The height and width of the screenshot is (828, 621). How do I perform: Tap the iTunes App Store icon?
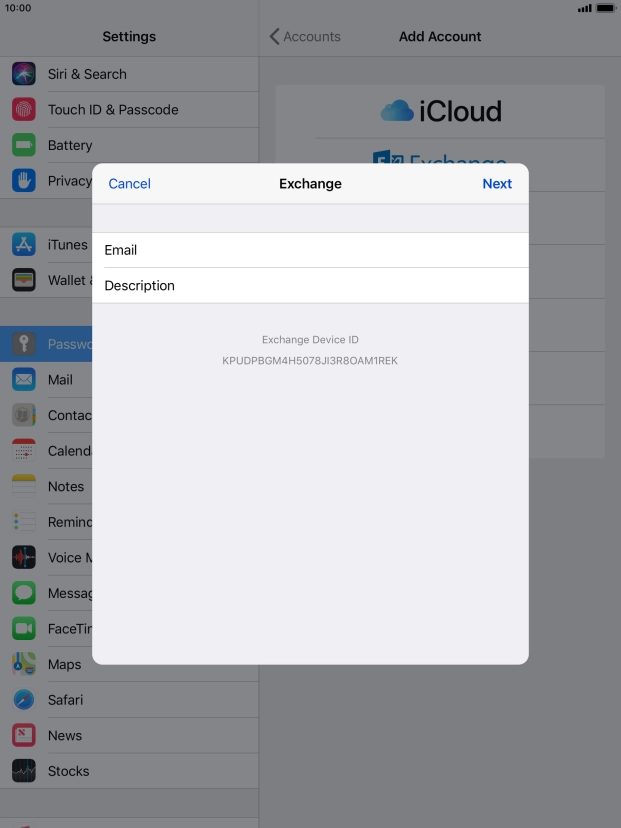[24, 245]
